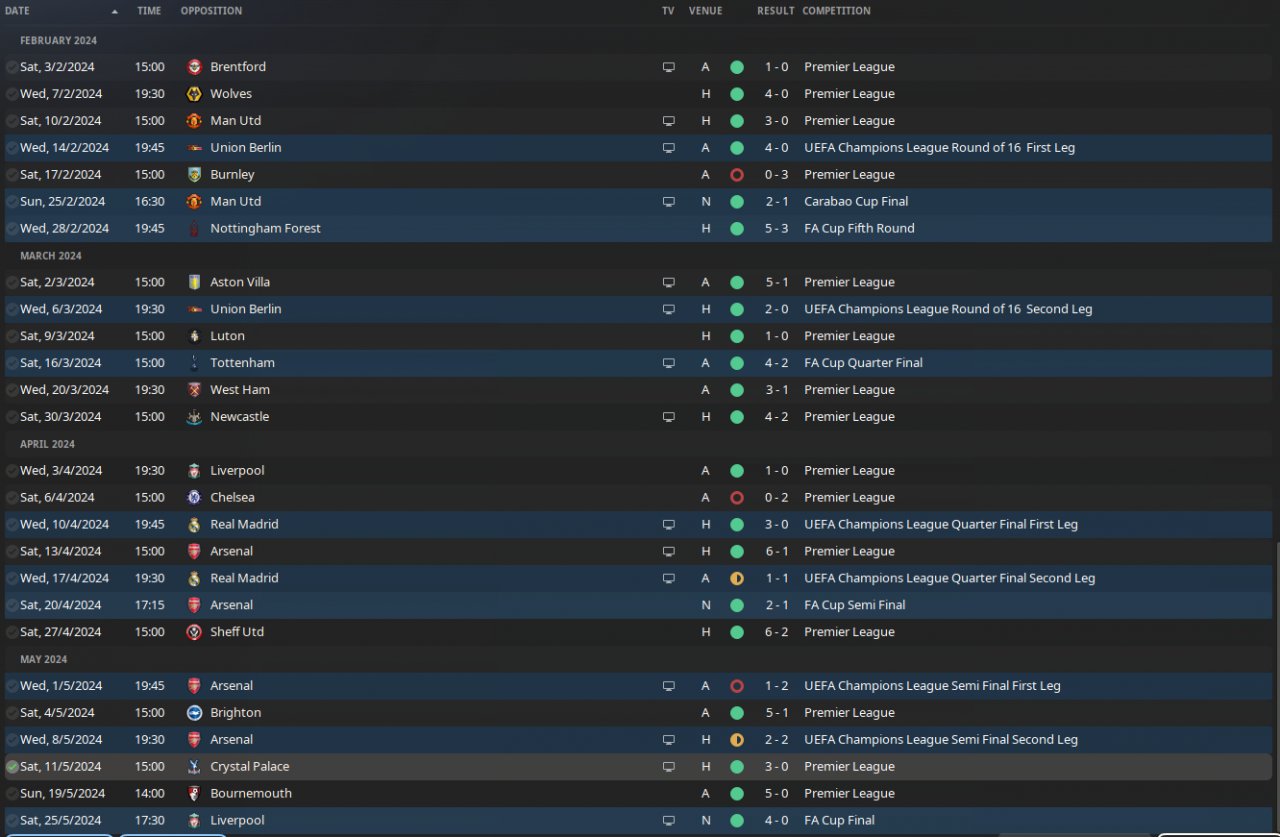1280x837 pixels.
Task: Click the DATE column sort arrow
Action: tap(114, 12)
